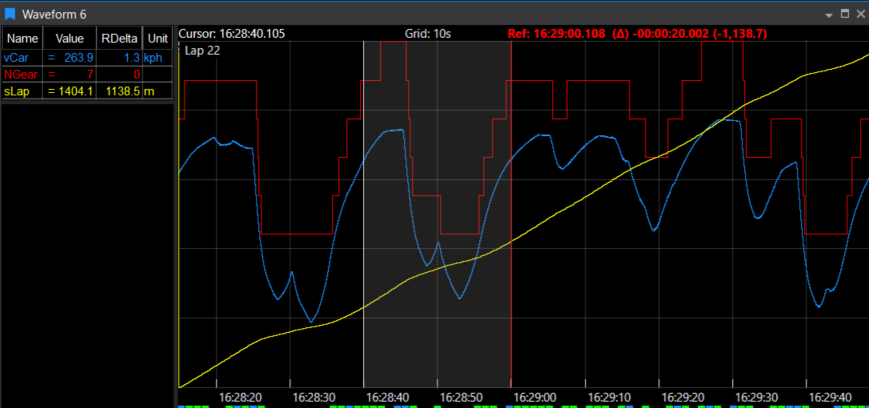
Task: Click the blue Waveform 6 bookmark icon
Action: (10, 13)
